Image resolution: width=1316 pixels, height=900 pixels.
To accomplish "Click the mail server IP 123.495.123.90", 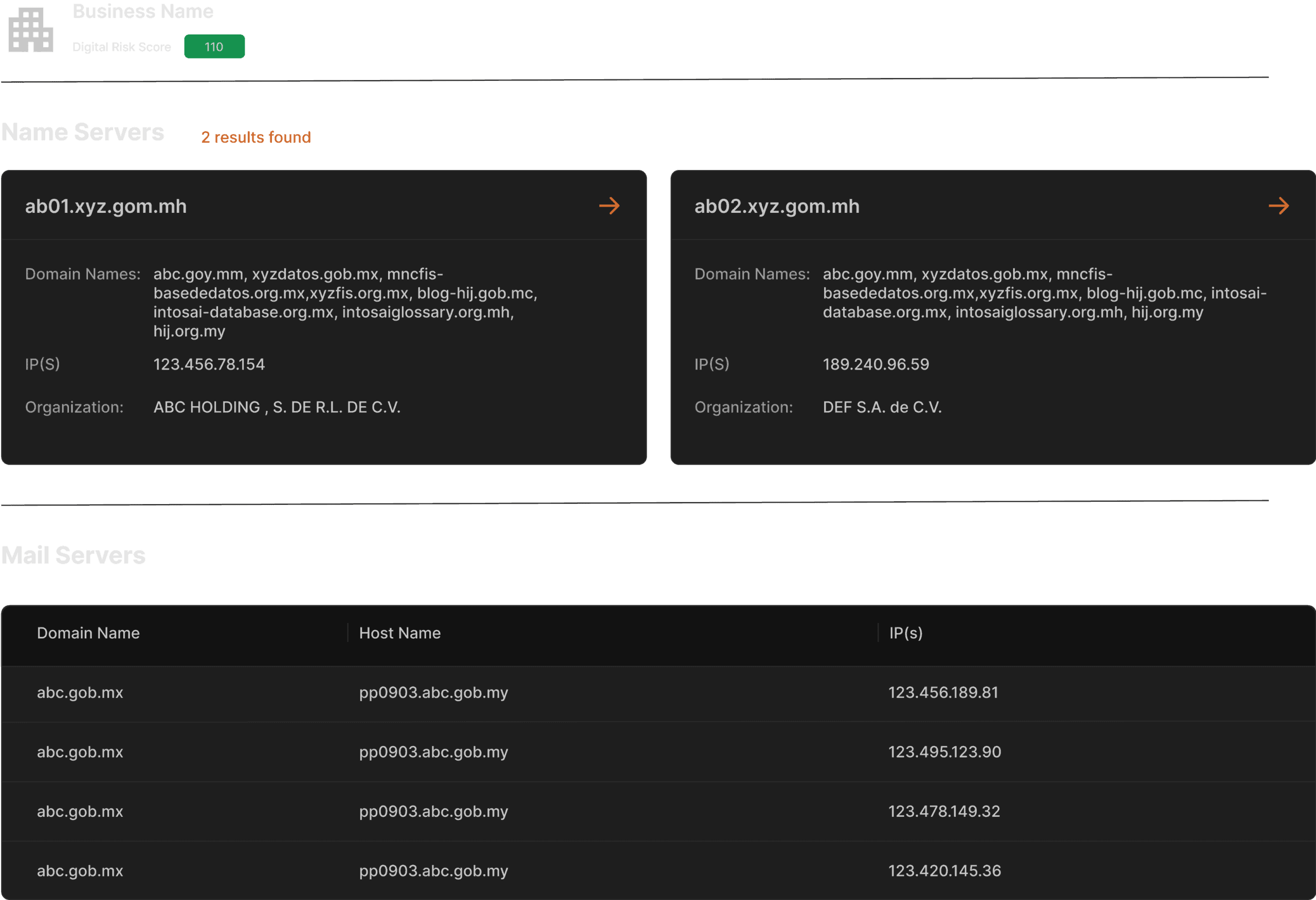I will tap(944, 751).
